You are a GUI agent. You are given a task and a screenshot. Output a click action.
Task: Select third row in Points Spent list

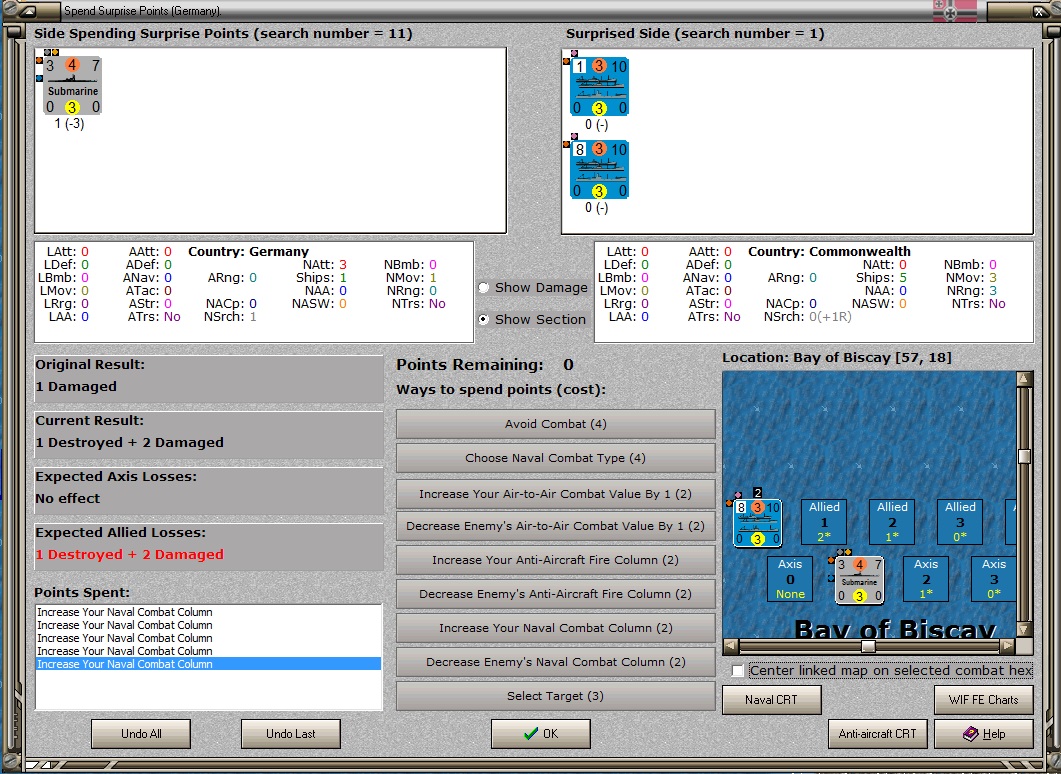[208, 638]
